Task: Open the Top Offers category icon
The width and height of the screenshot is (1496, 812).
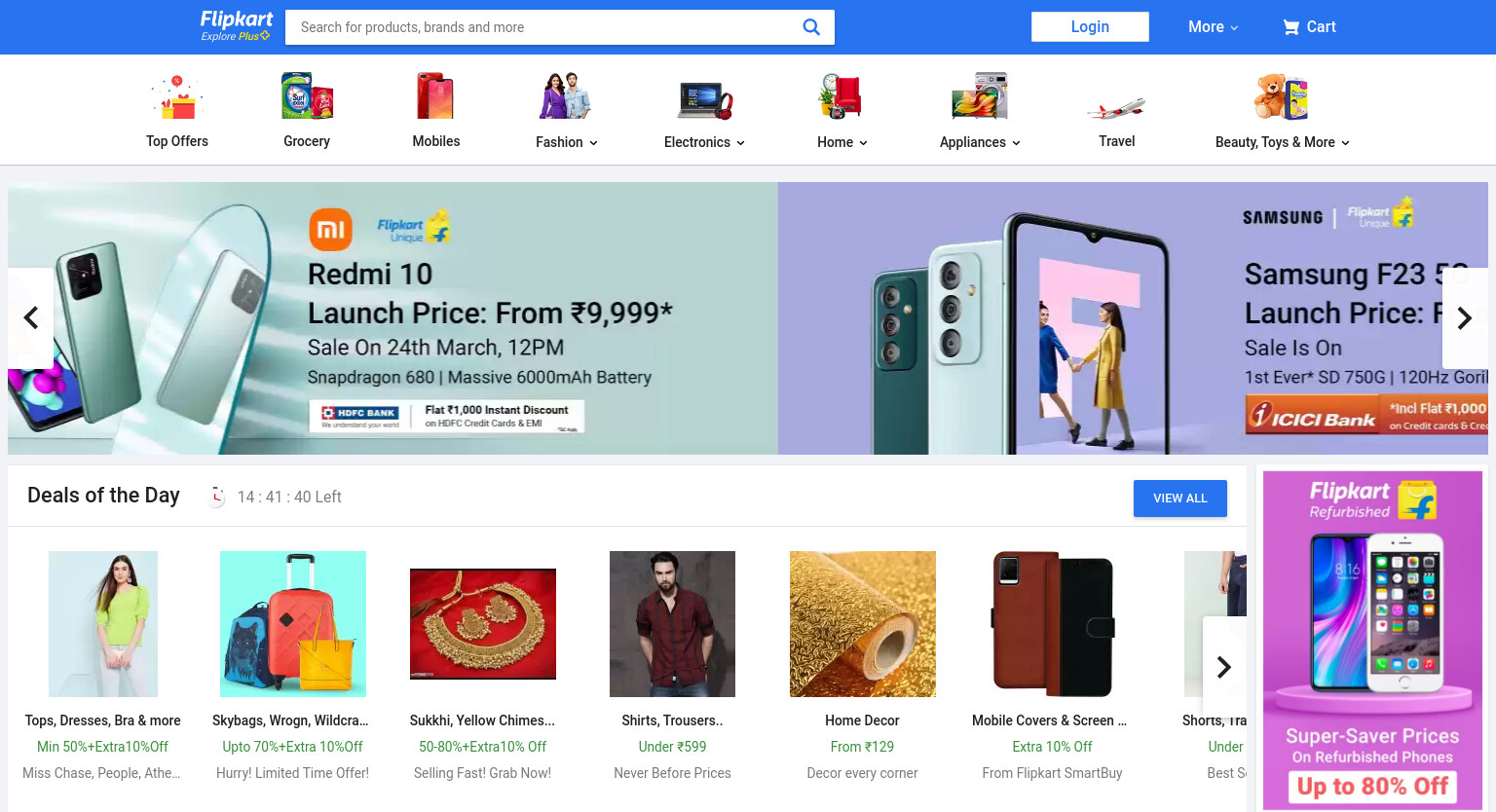Action: coord(177,96)
